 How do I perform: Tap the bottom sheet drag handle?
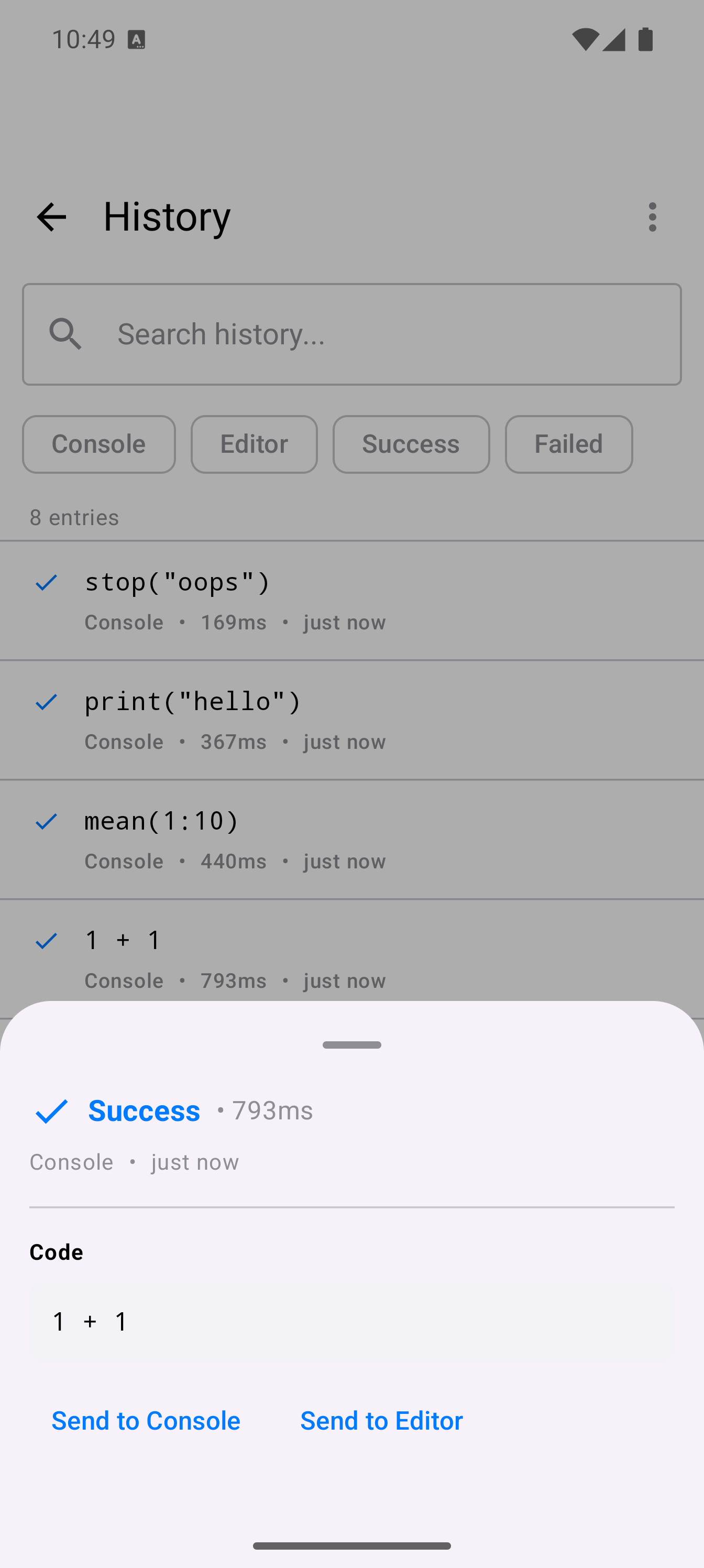coord(351,1045)
